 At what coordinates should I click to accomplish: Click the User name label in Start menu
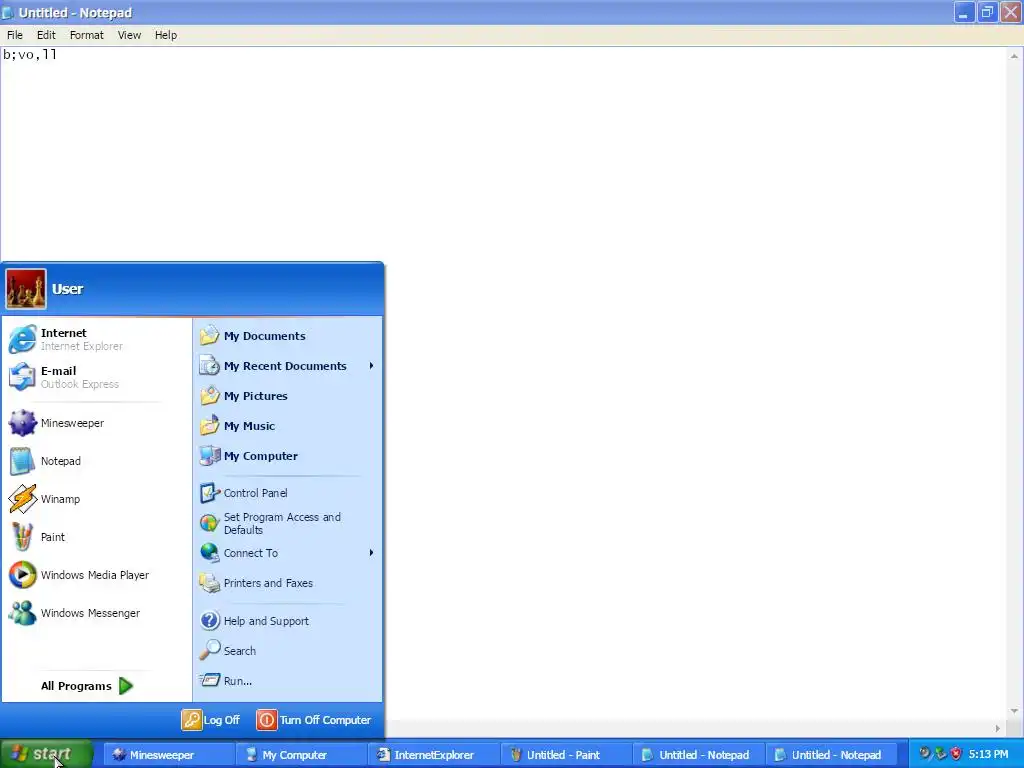pos(67,289)
